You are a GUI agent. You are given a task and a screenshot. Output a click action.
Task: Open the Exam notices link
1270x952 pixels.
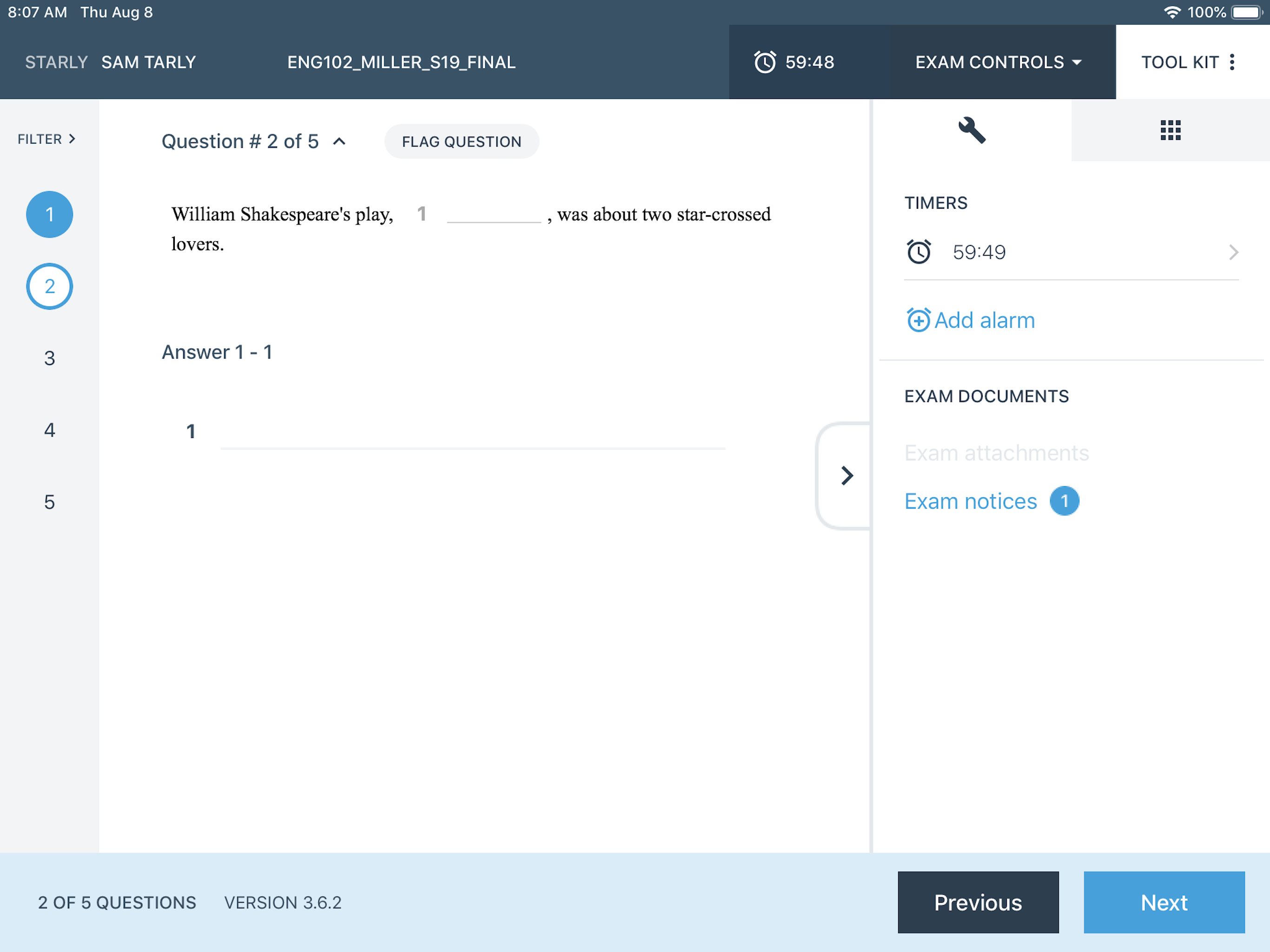coord(970,501)
